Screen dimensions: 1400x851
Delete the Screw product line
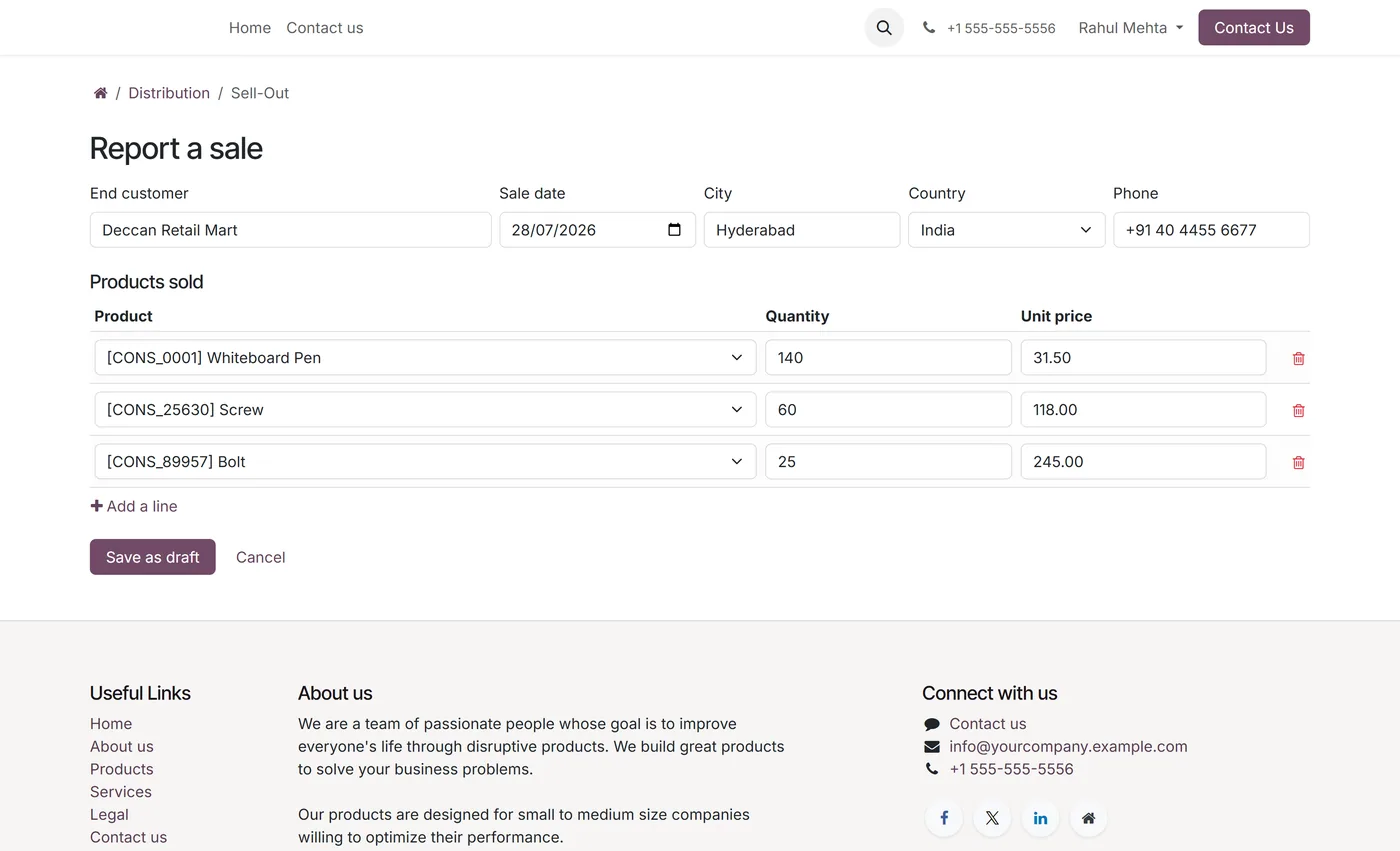1298,410
